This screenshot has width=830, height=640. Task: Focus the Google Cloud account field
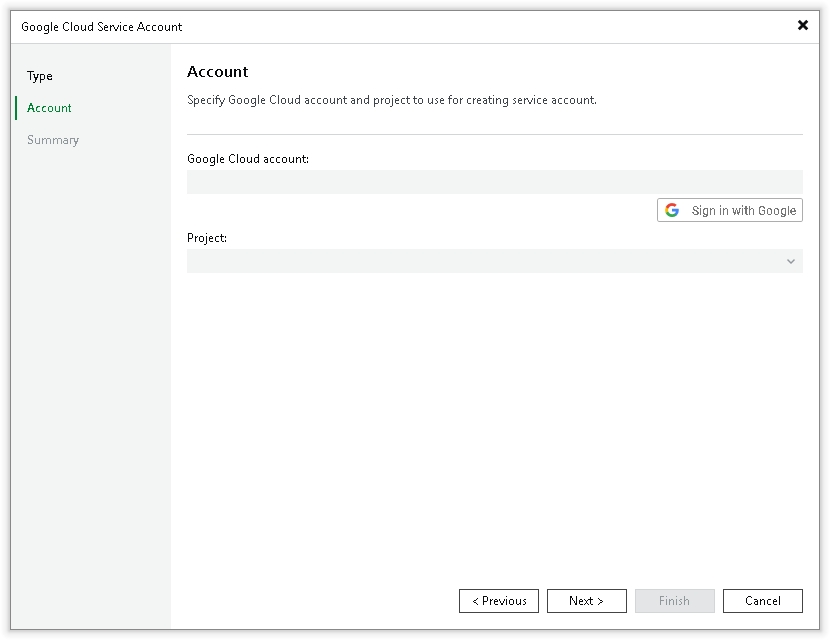tap(494, 182)
